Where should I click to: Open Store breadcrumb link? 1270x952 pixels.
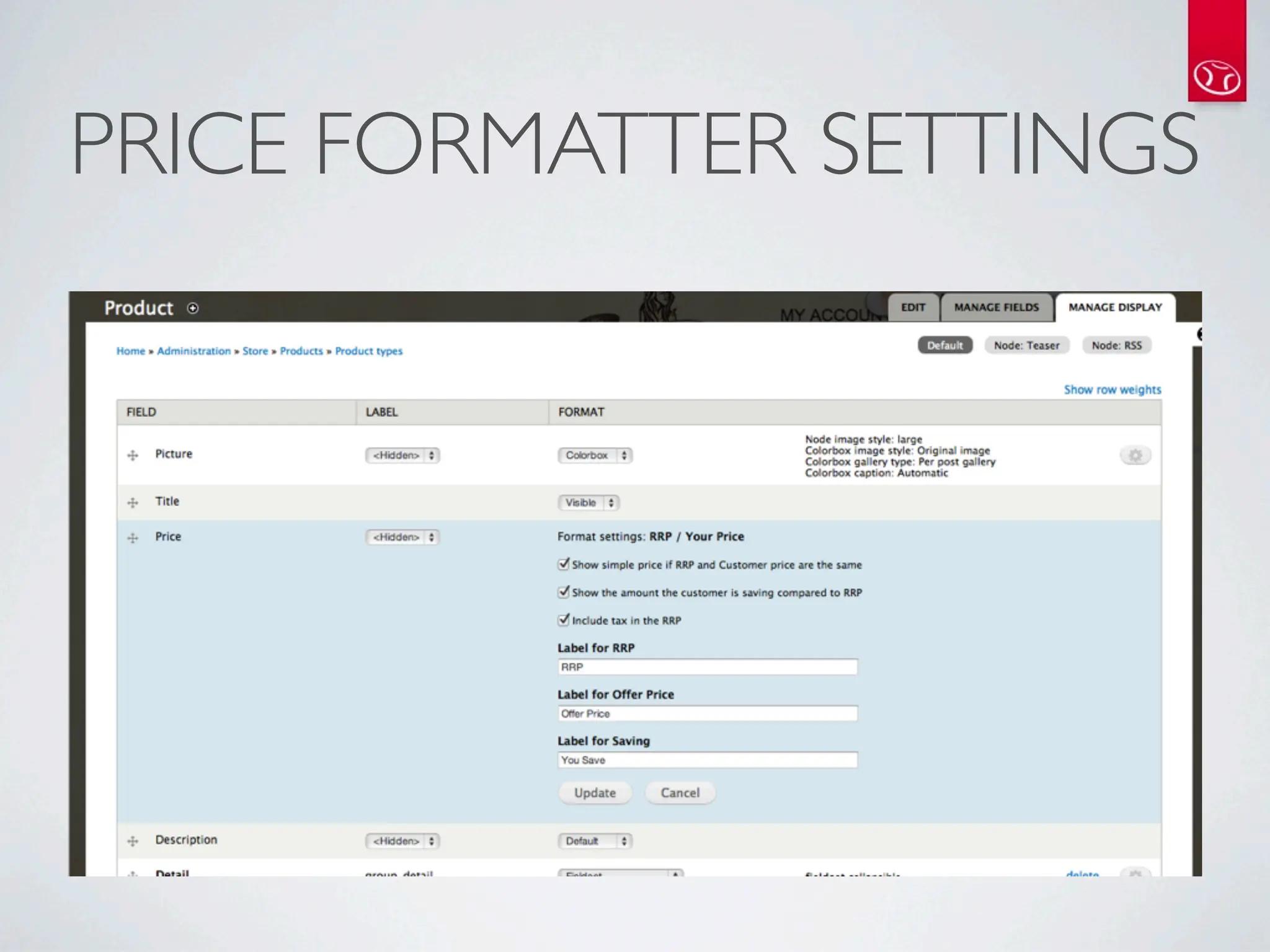(255, 351)
